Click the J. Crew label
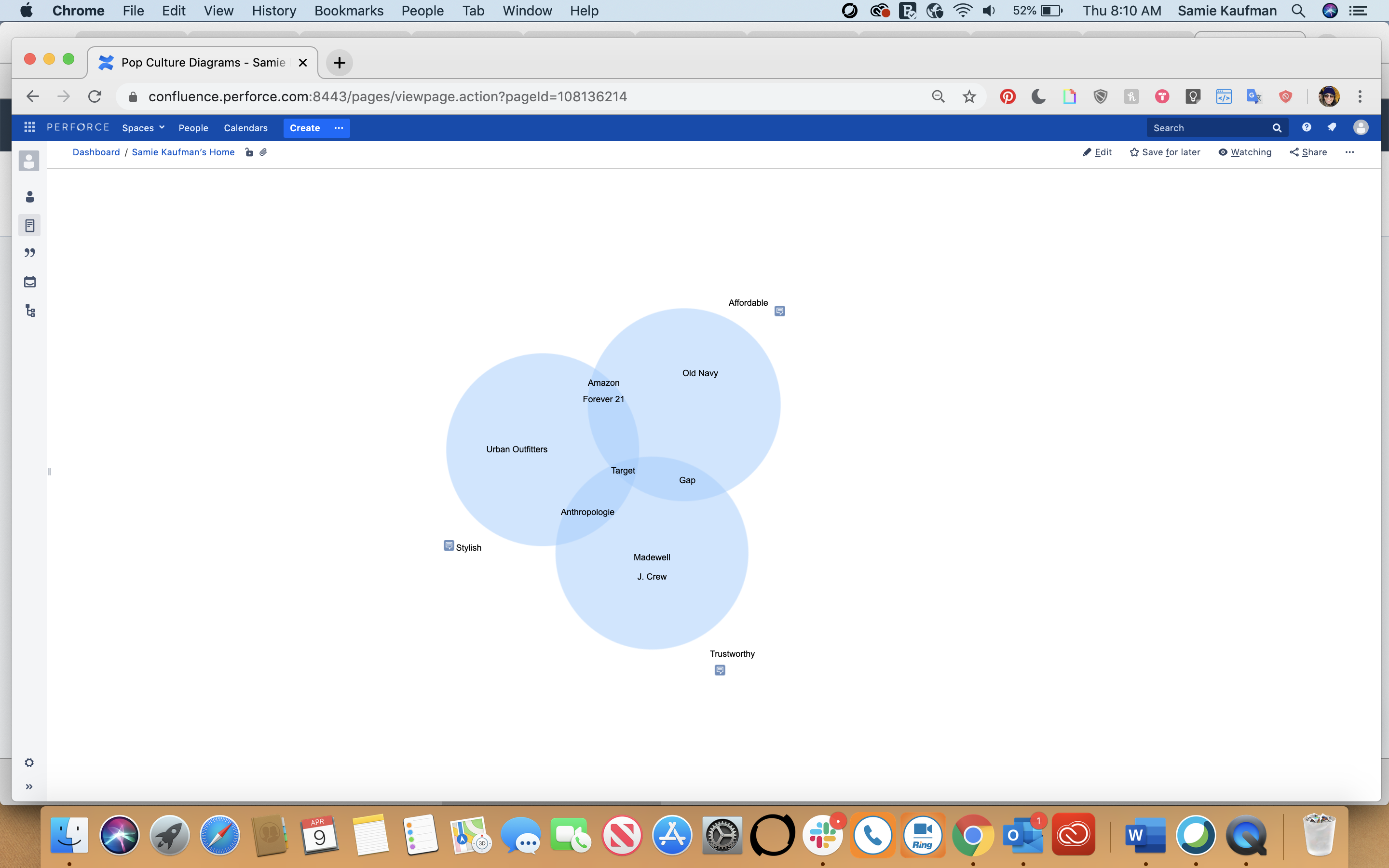Viewport: 1389px width, 868px height. (652, 577)
